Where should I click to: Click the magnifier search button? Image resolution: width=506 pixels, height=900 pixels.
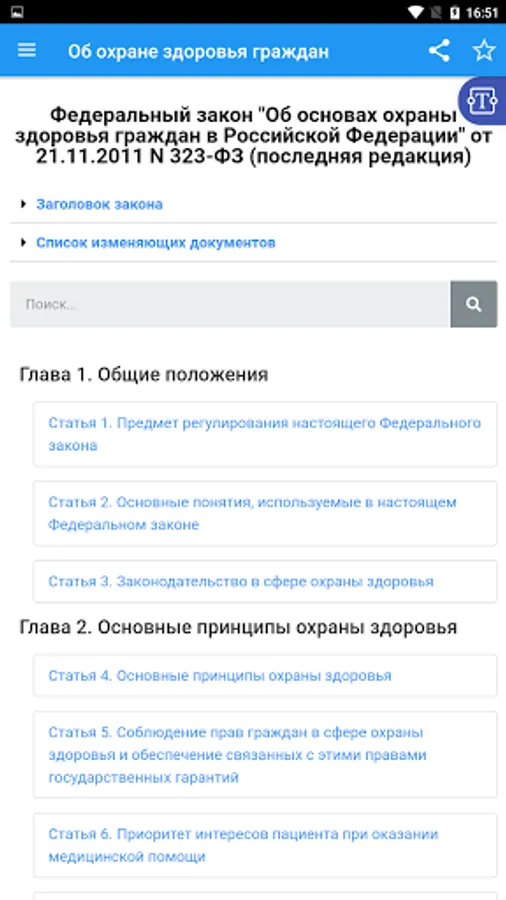473,304
